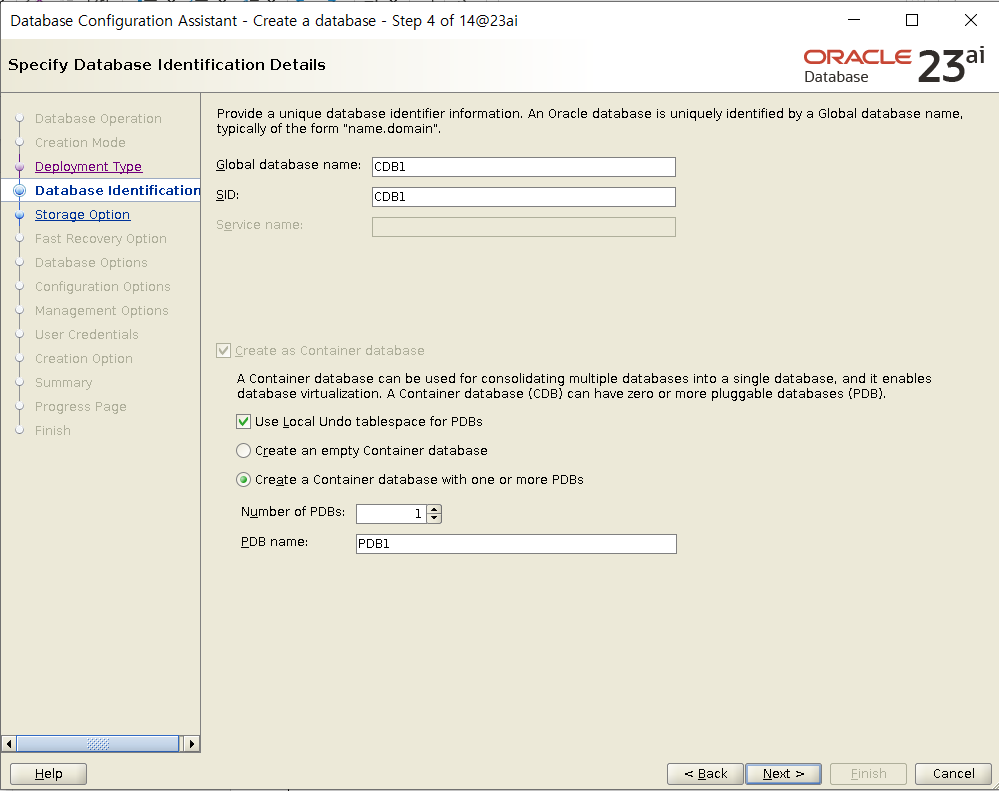Select Create an empty Container database
999x791 pixels.
click(243, 451)
